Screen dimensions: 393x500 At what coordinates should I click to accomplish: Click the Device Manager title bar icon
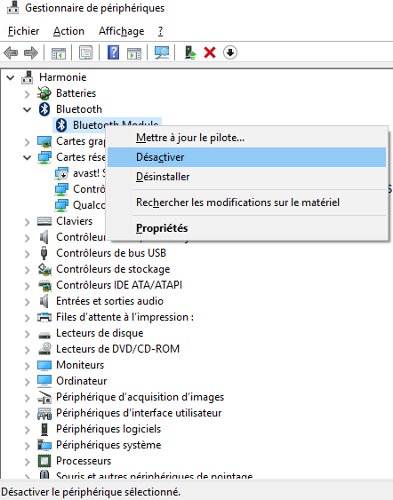pos(13,8)
